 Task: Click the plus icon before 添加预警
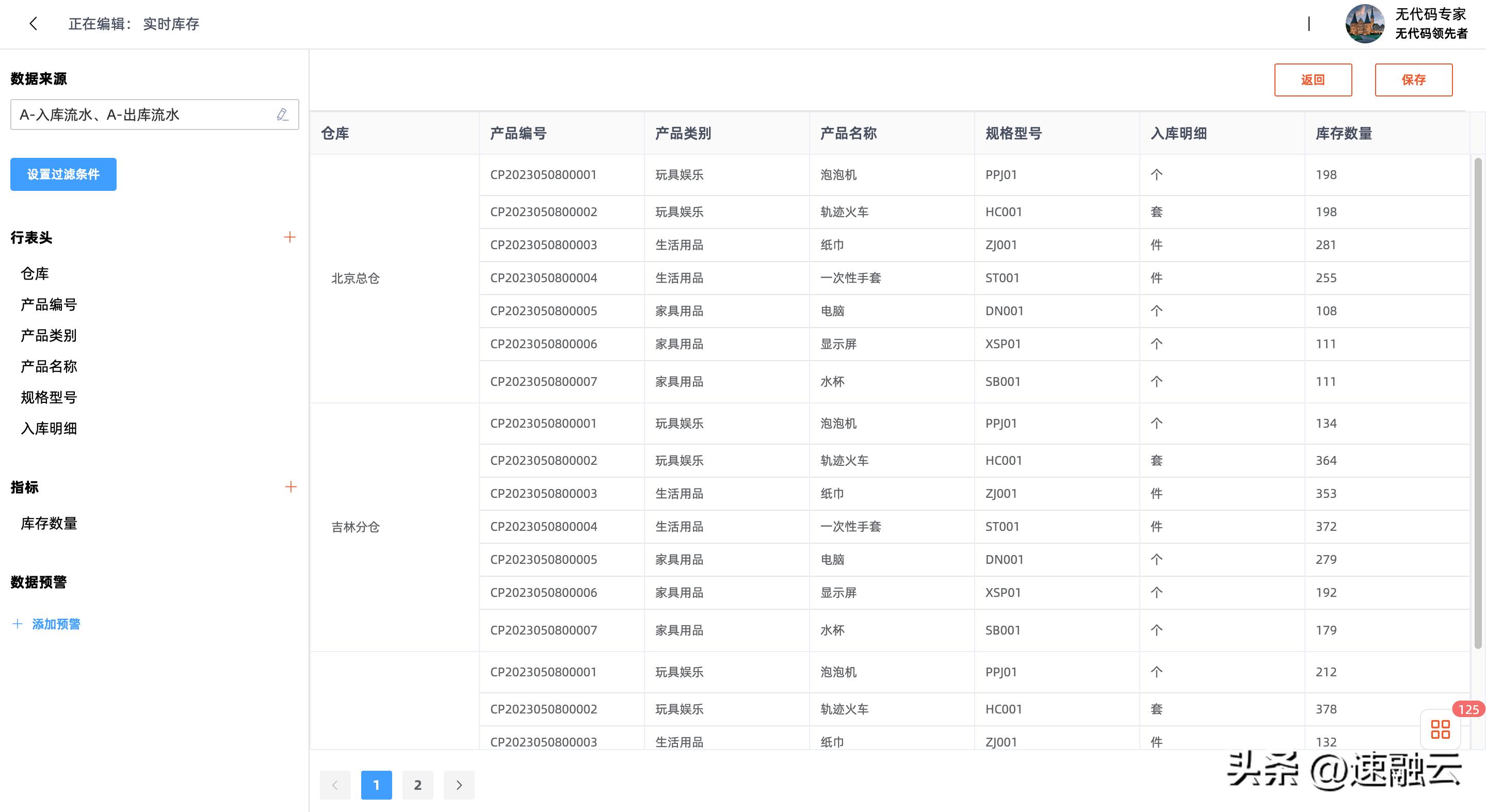pyautogui.click(x=18, y=623)
